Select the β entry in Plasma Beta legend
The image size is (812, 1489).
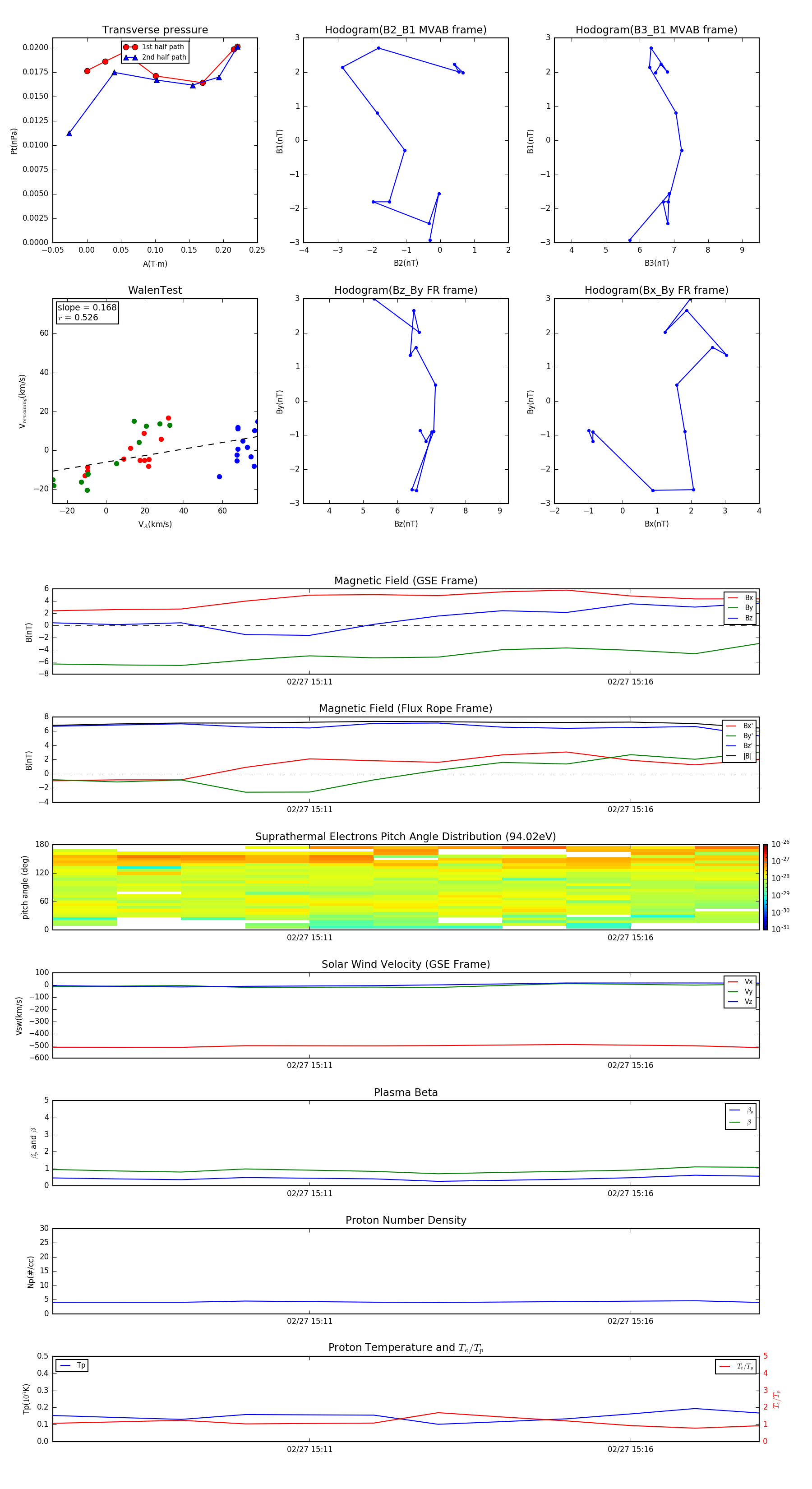pyautogui.click(x=742, y=1122)
